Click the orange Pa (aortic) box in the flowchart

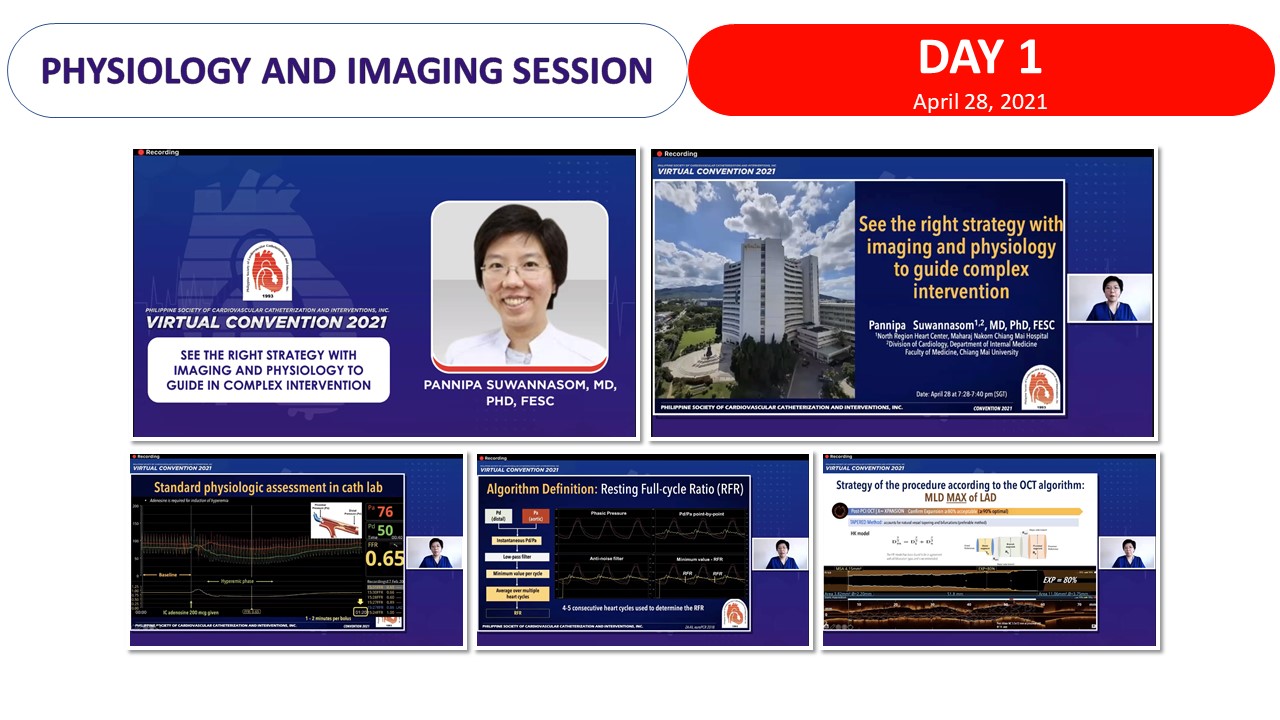point(531,517)
